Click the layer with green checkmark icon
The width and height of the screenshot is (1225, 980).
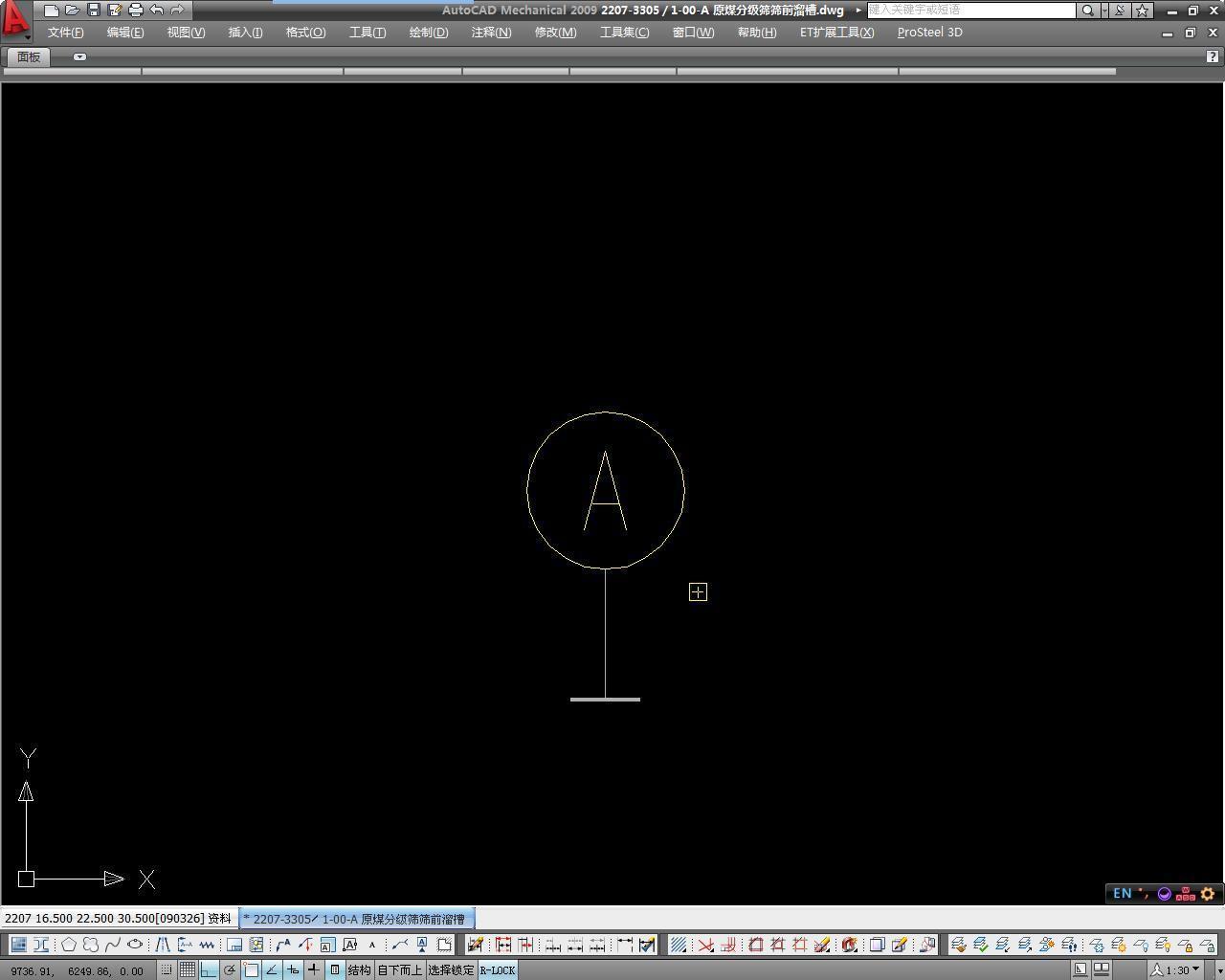click(x=981, y=945)
